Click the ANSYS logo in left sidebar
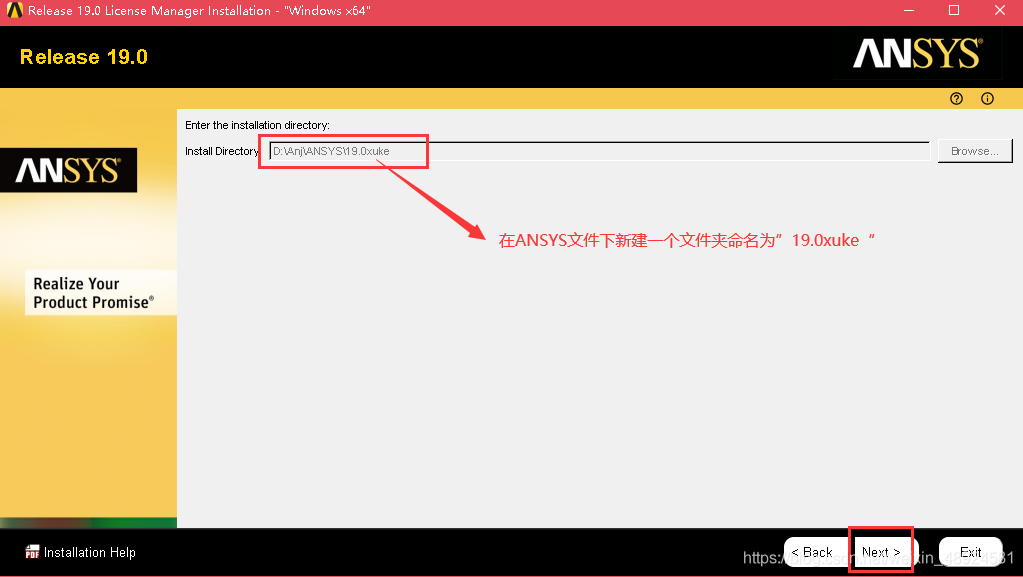The image size is (1023, 577). [69, 170]
